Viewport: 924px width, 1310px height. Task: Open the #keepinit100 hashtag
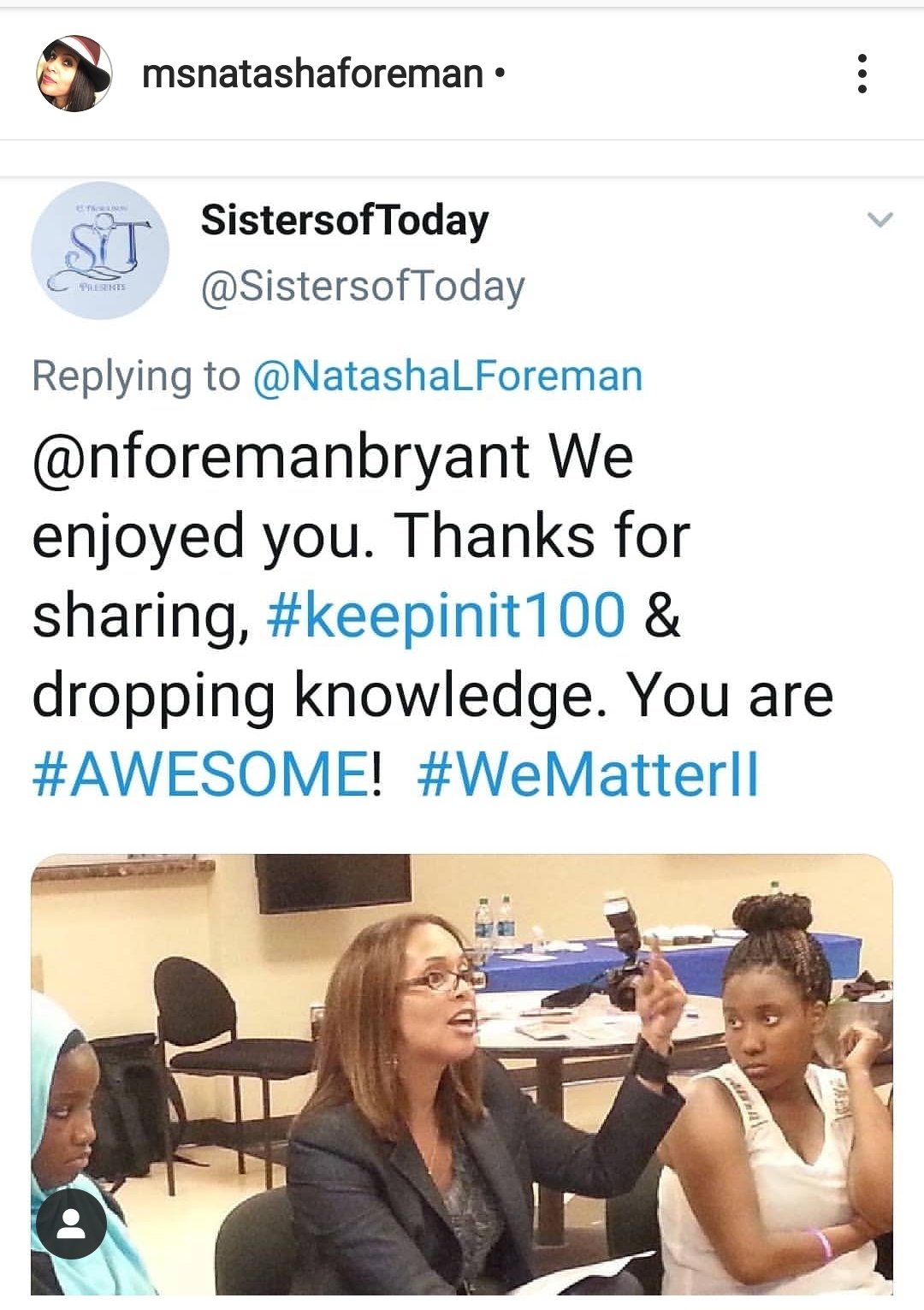click(x=446, y=615)
